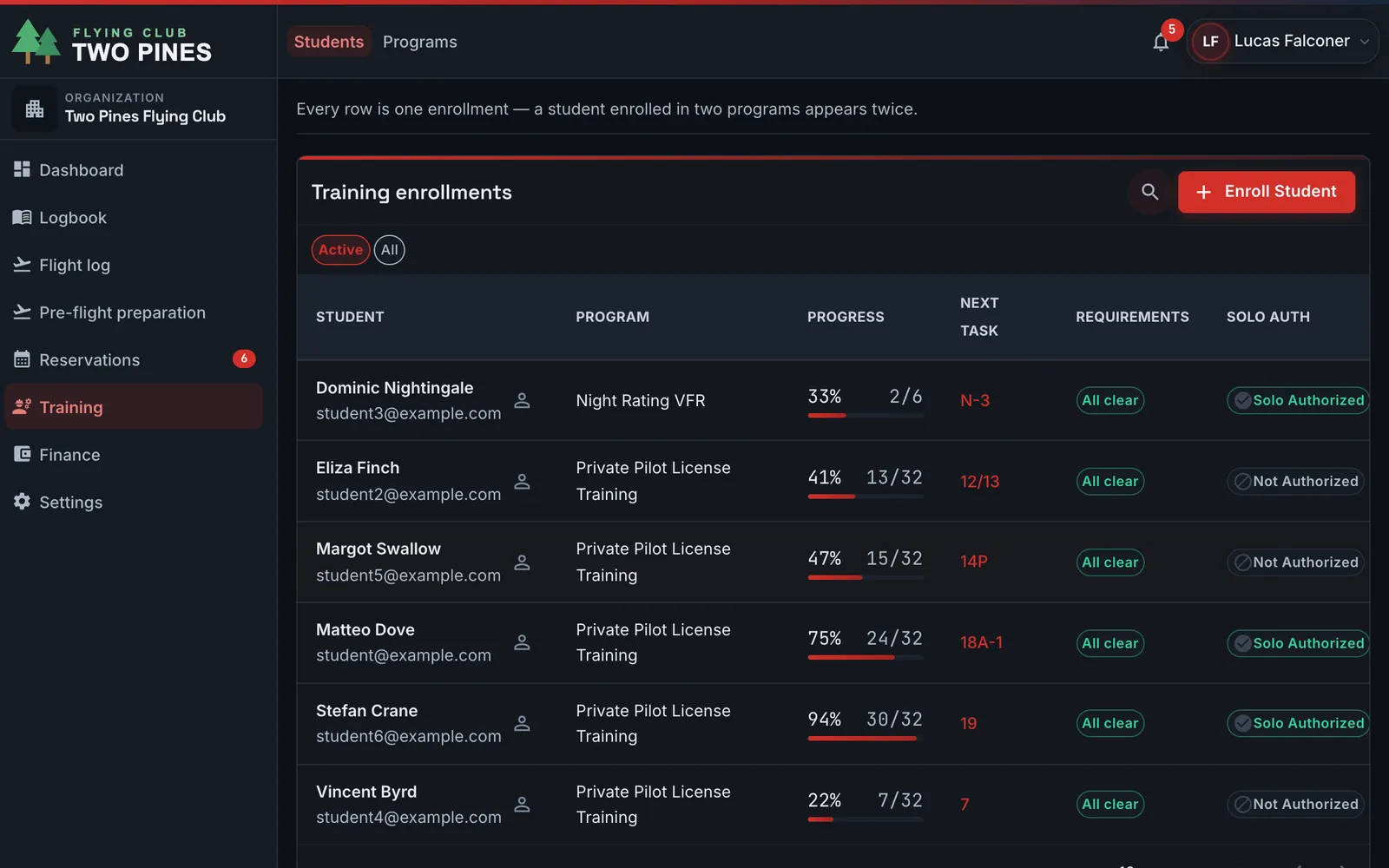Click the LF user avatar
The image size is (1389, 868).
pyautogui.click(x=1210, y=42)
